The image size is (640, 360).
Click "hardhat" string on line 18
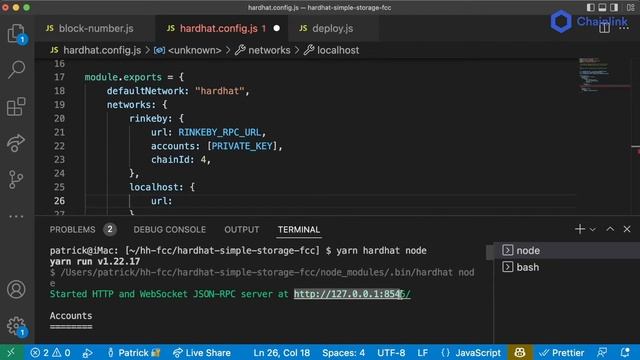[219, 91]
